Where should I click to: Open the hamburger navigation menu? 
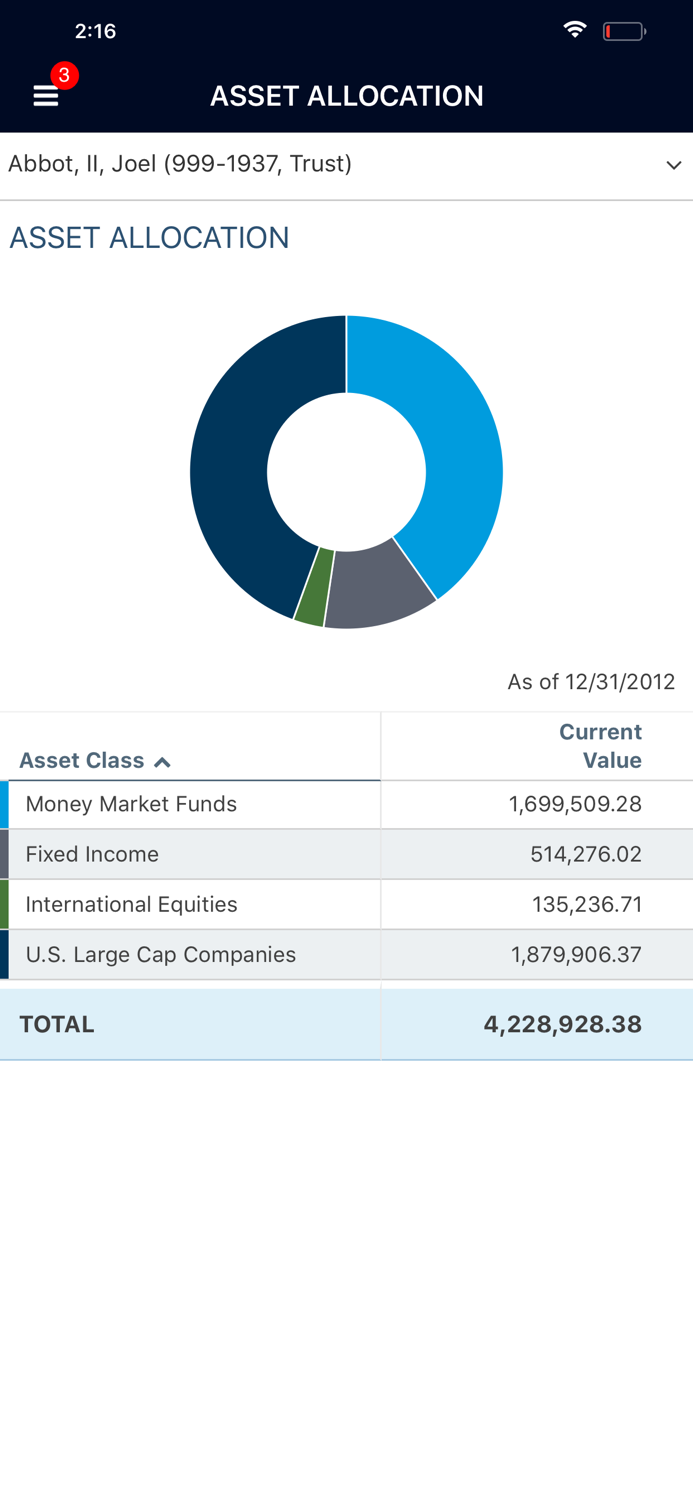(45, 96)
